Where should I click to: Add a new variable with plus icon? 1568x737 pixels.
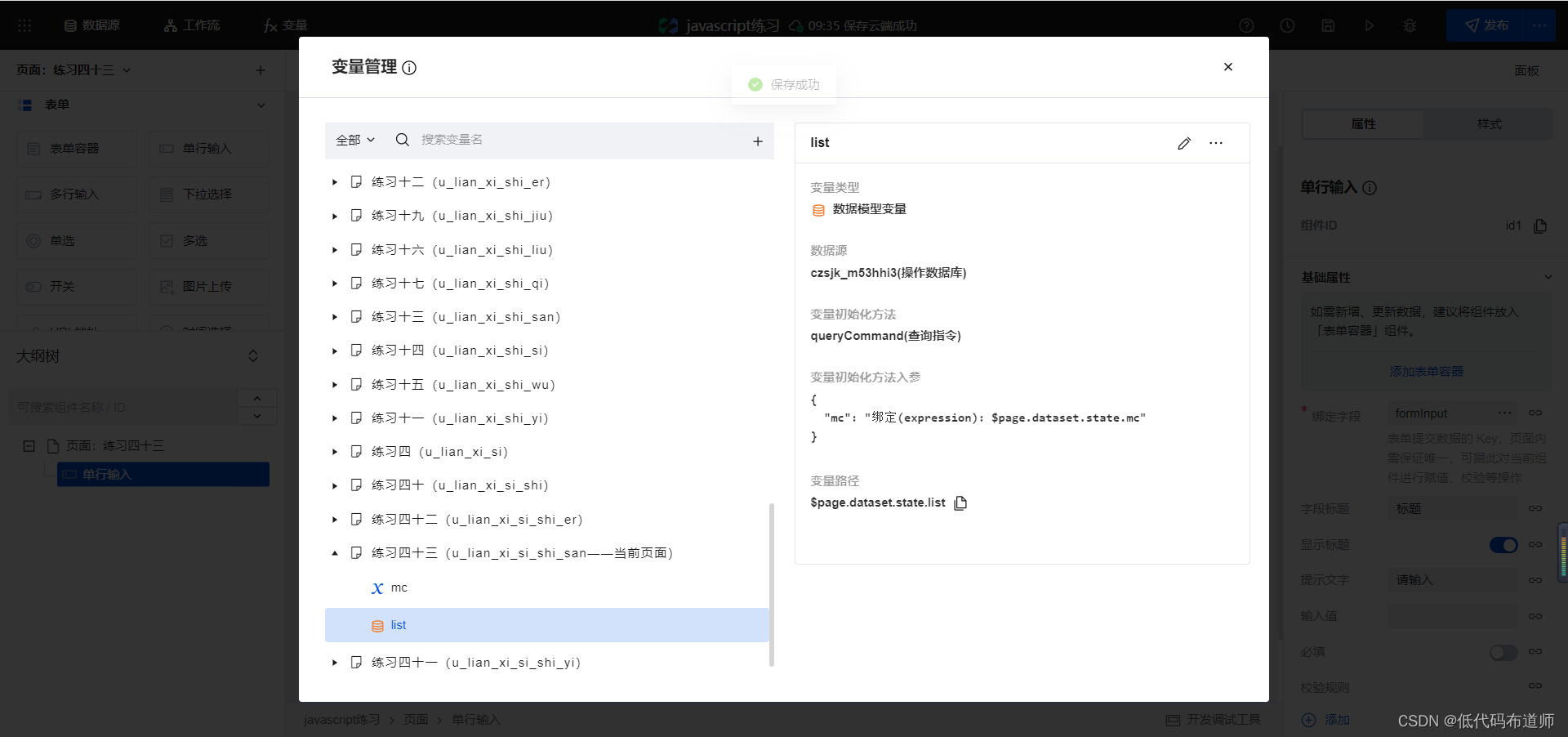point(758,141)
